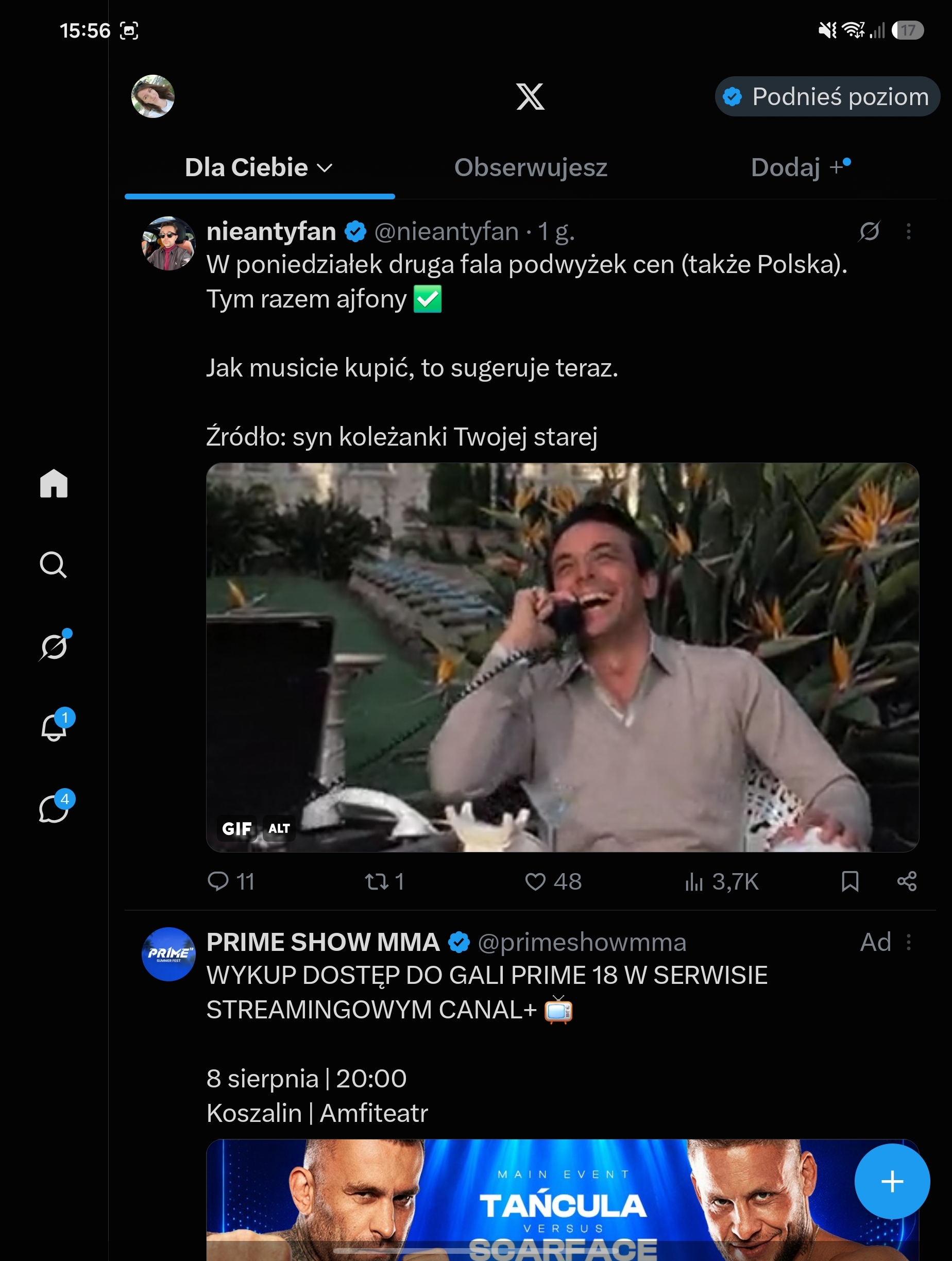Select the Dodaj + tab
This screenshot has width=952, height=1261.
(x=801, y=167)
